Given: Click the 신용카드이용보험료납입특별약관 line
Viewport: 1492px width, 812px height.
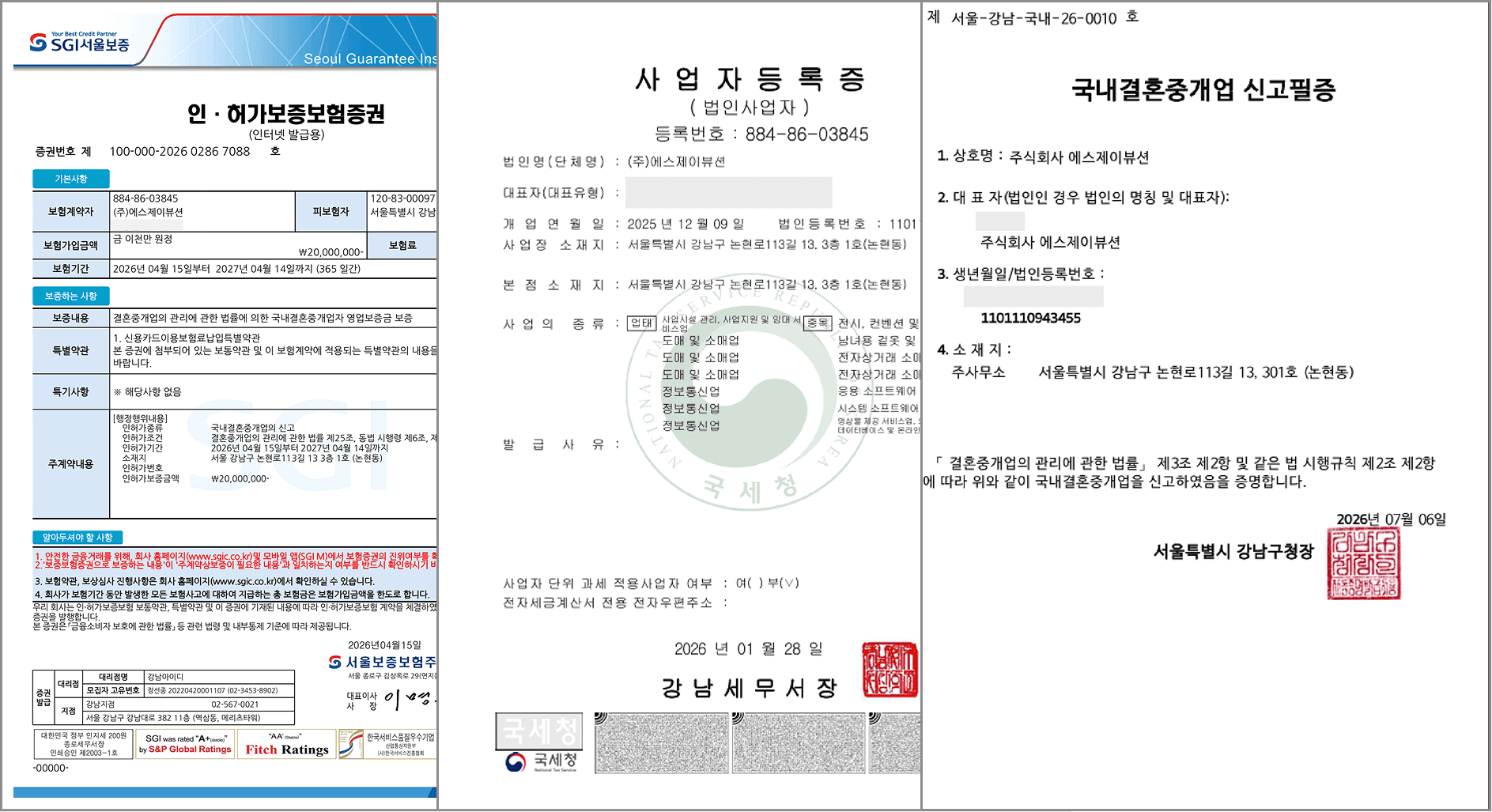Looking at the screenshot, I should pyautogui.click(x=187, y=338).
